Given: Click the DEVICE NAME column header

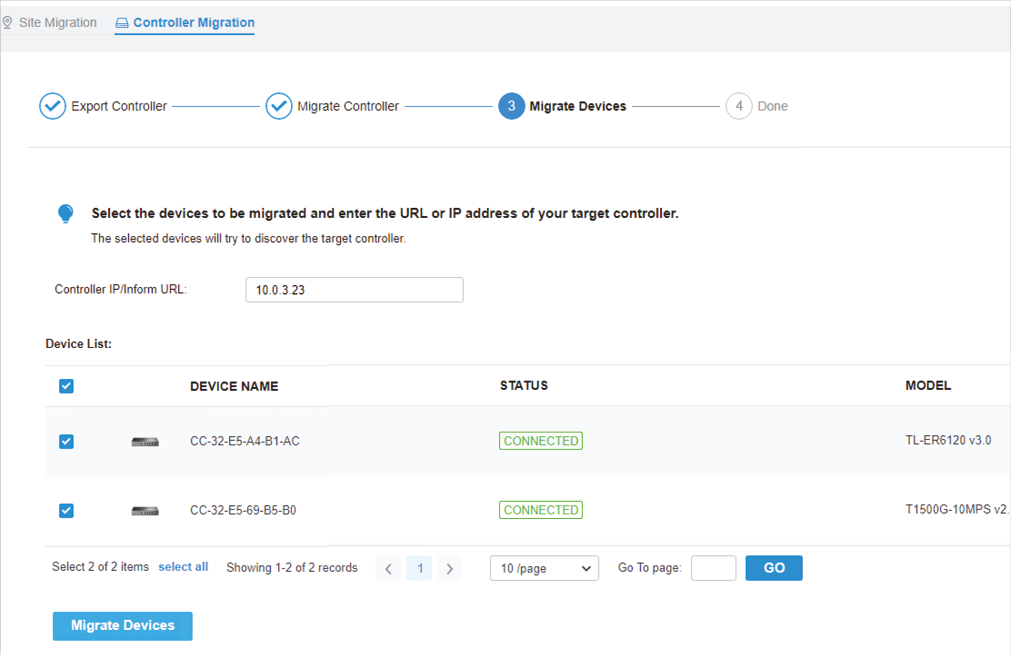Looking at the screenshot, I should 234,386.
